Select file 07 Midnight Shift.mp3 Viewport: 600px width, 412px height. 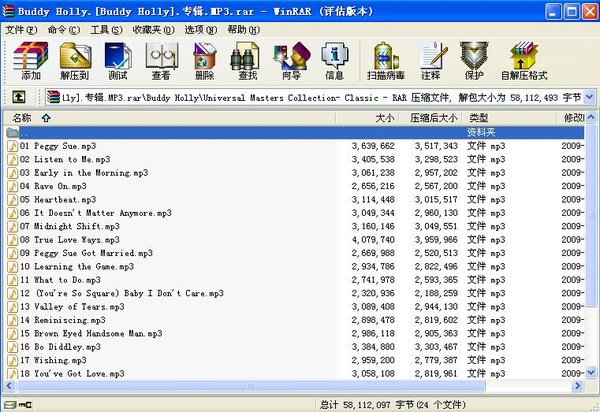click(295, 226)
